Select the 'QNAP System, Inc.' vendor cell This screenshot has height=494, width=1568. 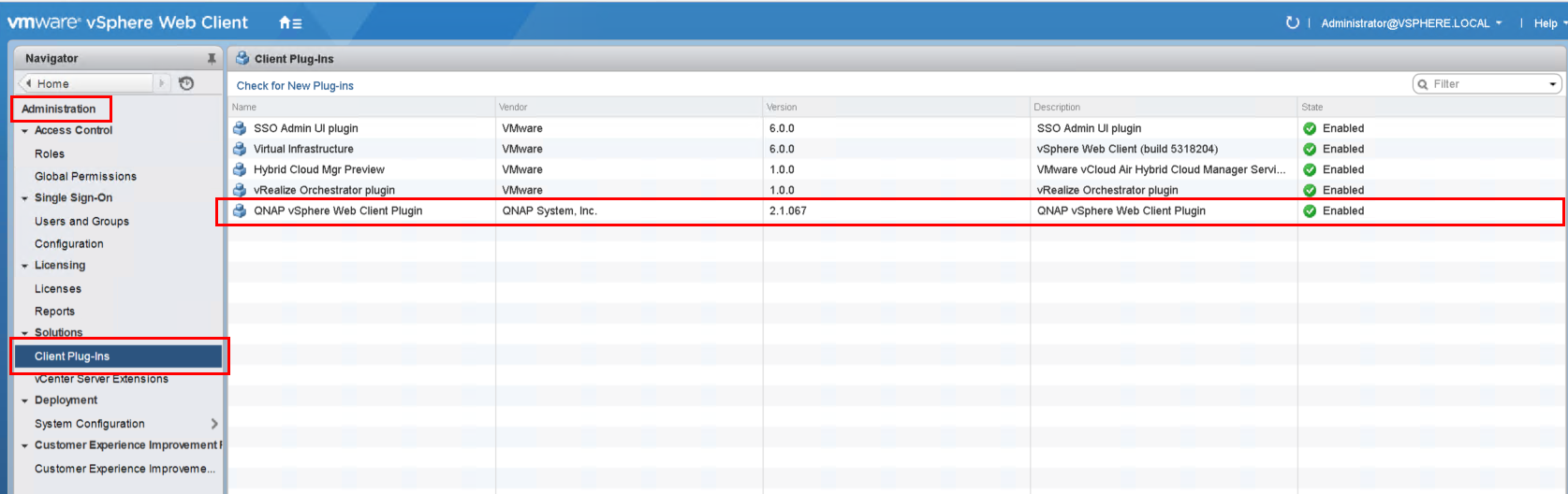coord(550,211)
